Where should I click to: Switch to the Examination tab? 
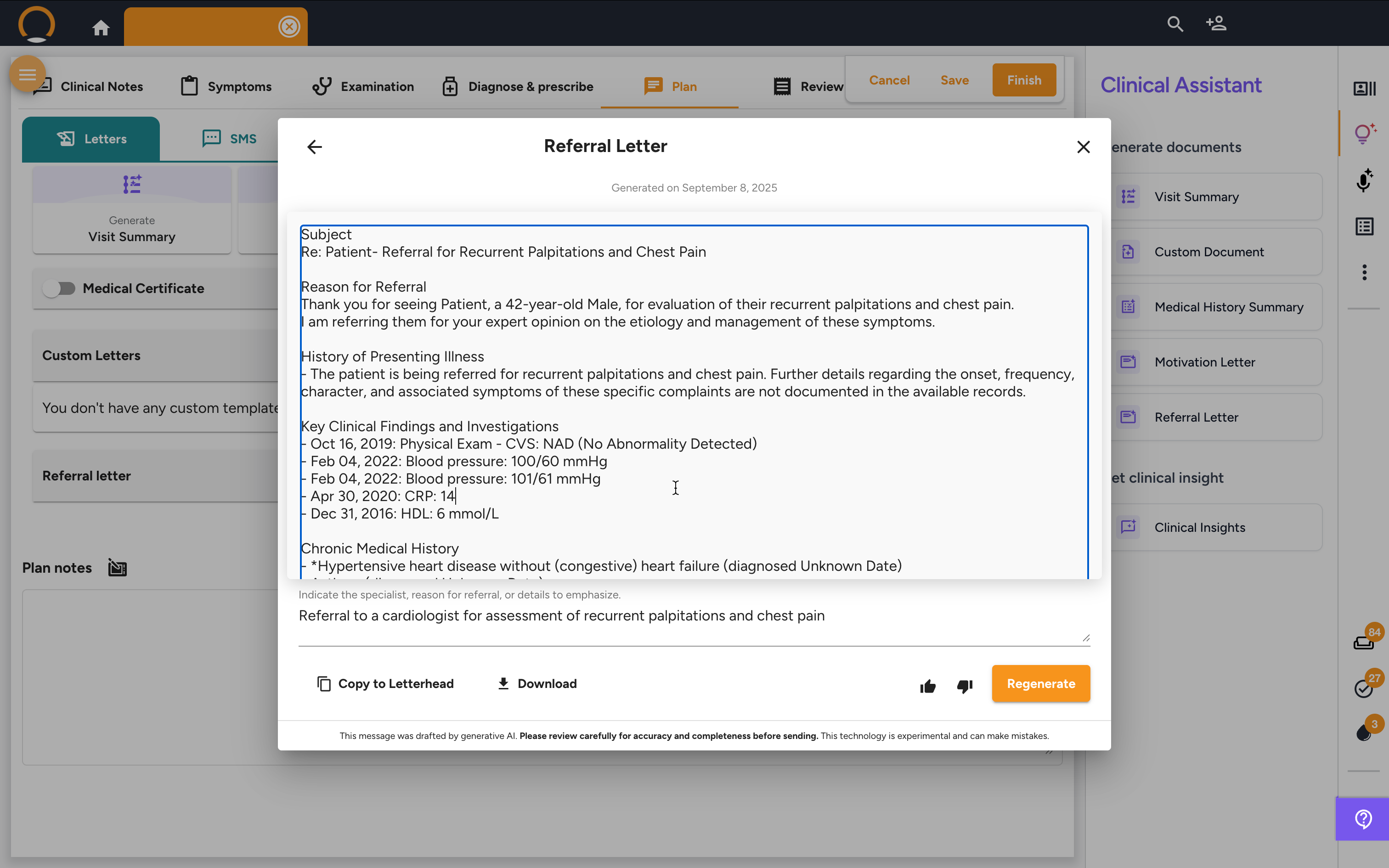tap(363, 87)
